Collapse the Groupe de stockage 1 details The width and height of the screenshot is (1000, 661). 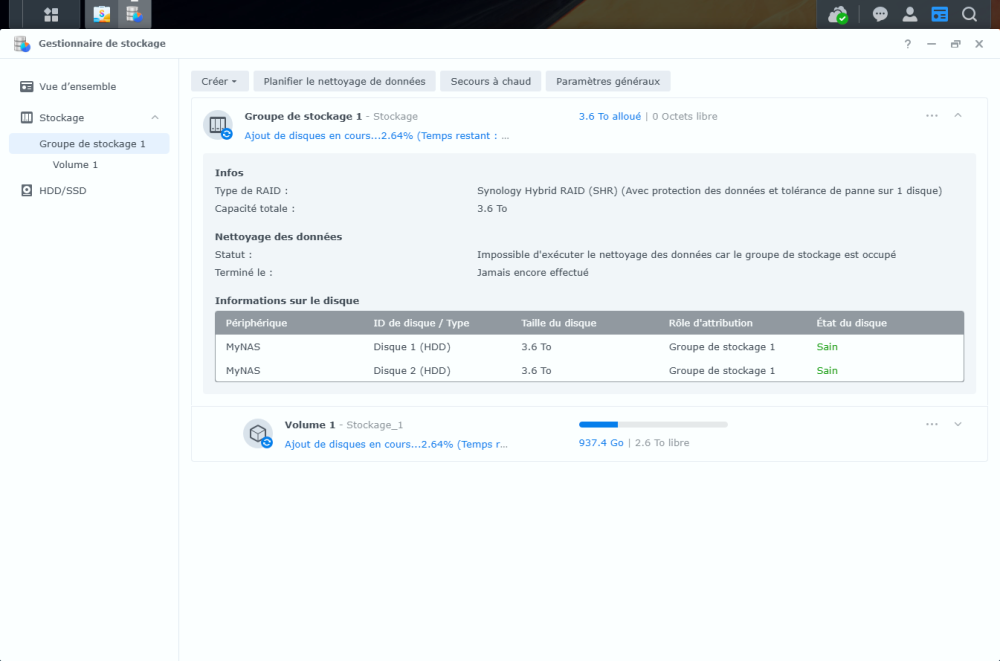click(958, 115)
